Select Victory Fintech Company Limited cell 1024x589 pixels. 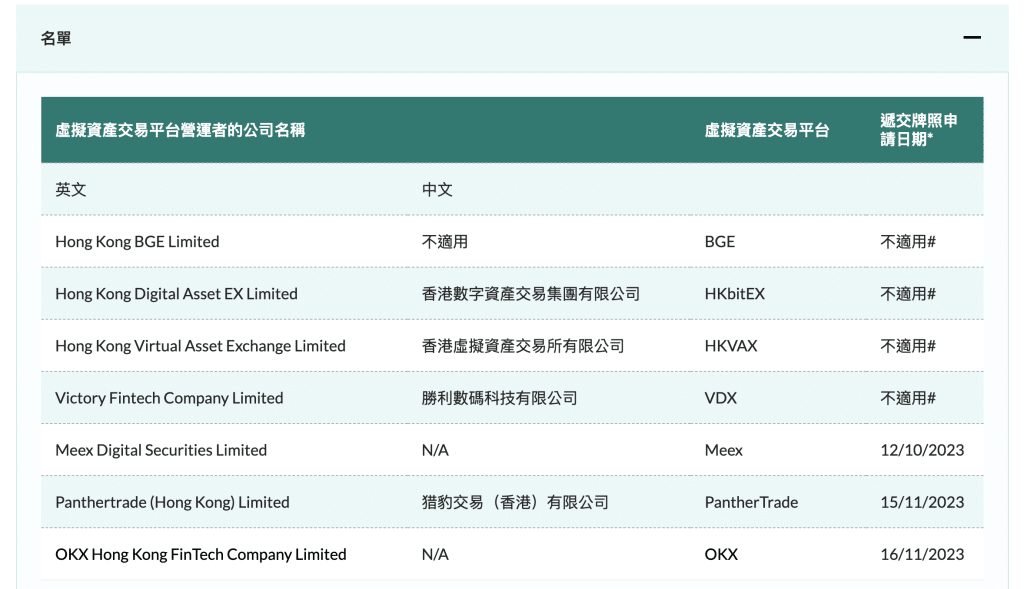[169, 398]
